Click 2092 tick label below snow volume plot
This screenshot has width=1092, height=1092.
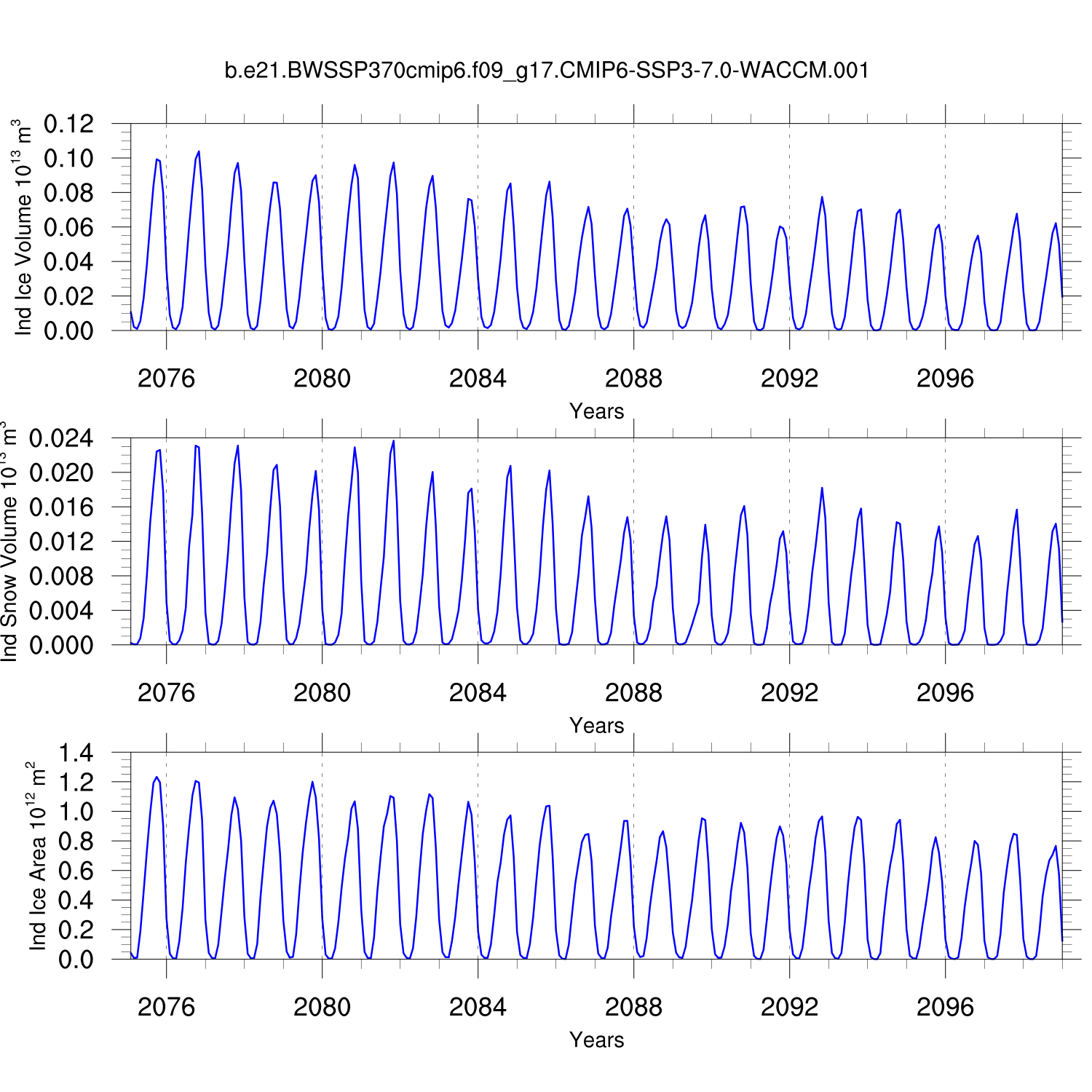[x=789, y=693]
